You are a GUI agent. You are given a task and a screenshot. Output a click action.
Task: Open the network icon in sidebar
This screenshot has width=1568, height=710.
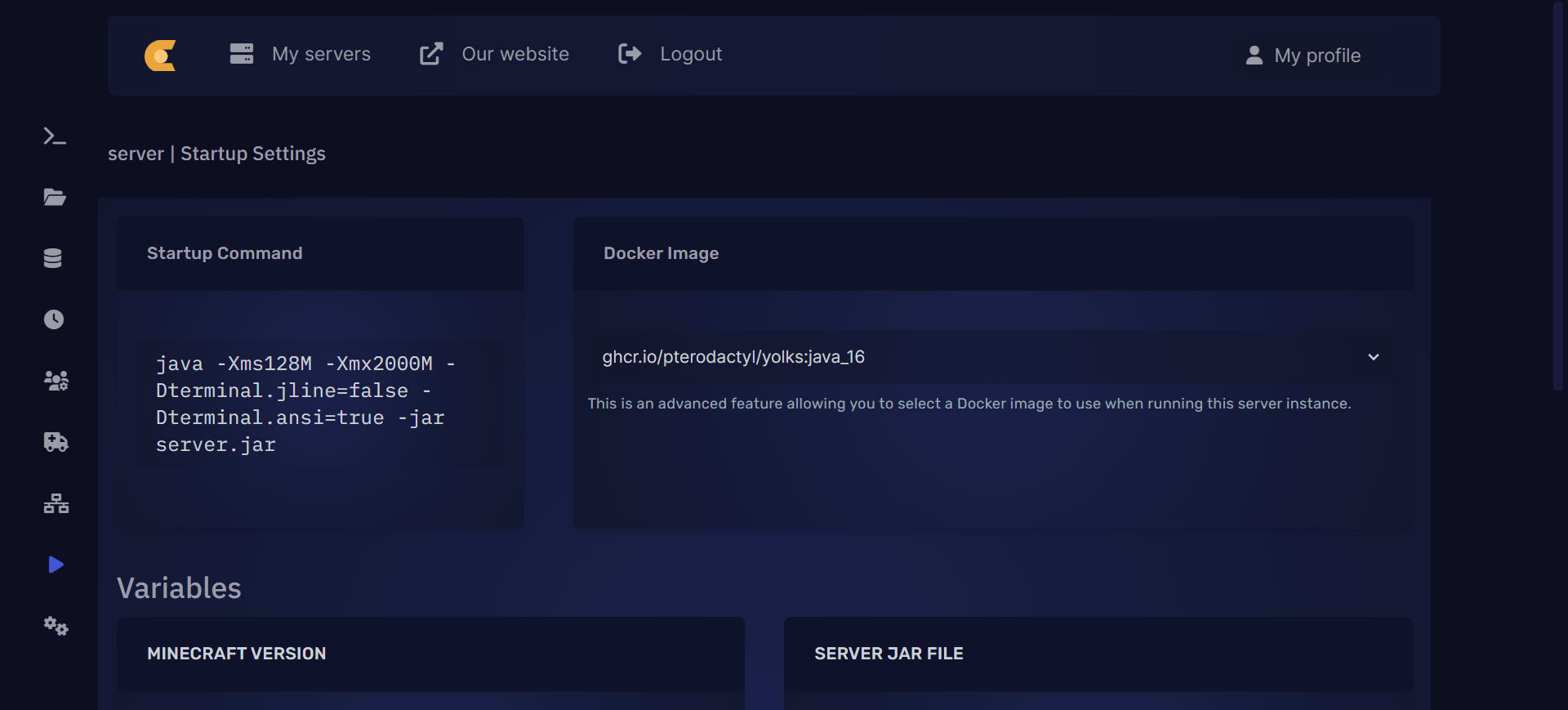(x=56, y=503)
